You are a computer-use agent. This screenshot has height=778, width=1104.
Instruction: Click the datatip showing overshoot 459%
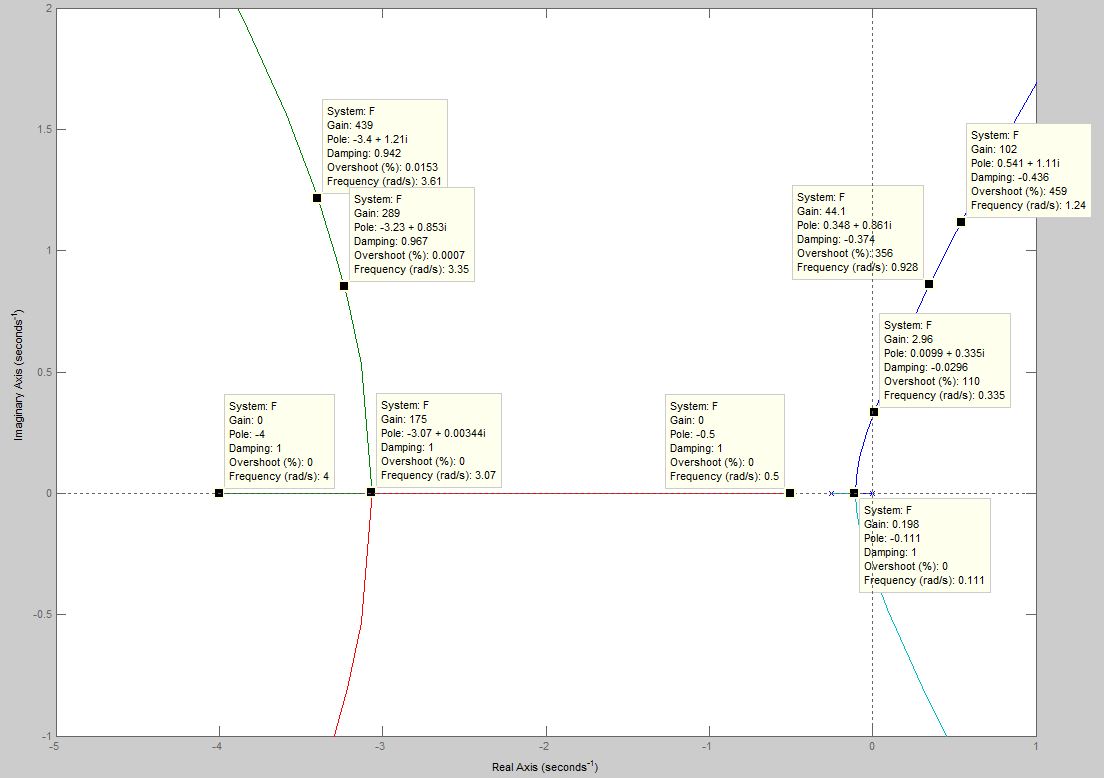[1028, 170]
